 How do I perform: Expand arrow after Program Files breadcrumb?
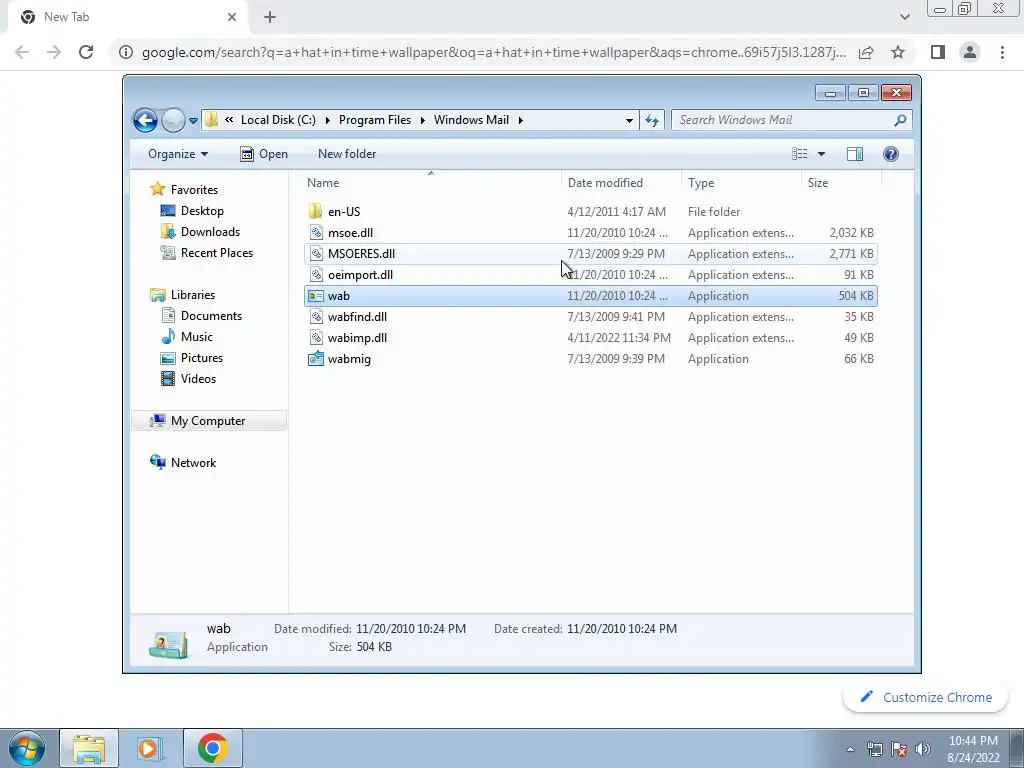pyautogui.click(x=423, y=120)
